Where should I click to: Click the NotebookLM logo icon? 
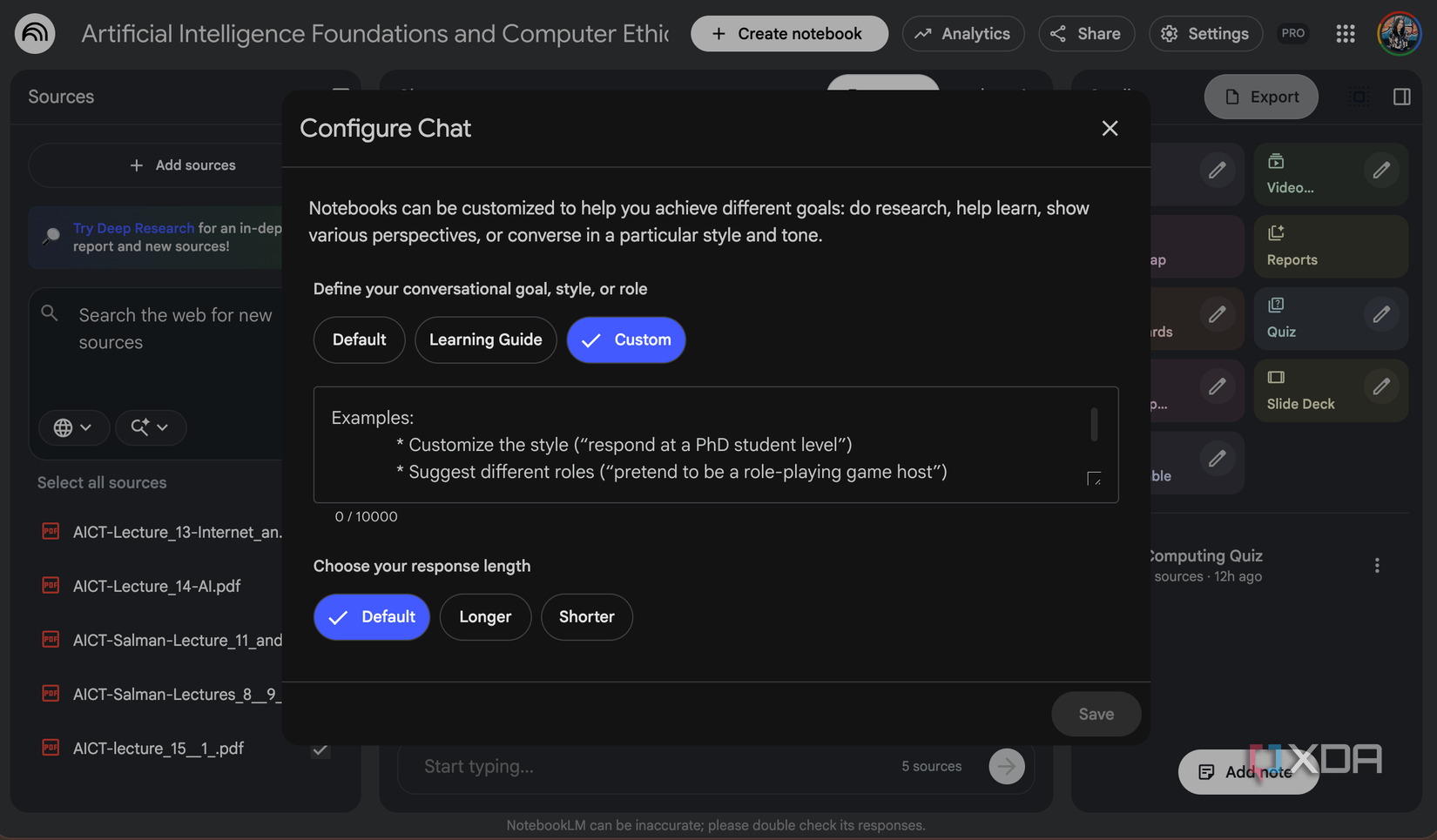click(x=35, y=34)
